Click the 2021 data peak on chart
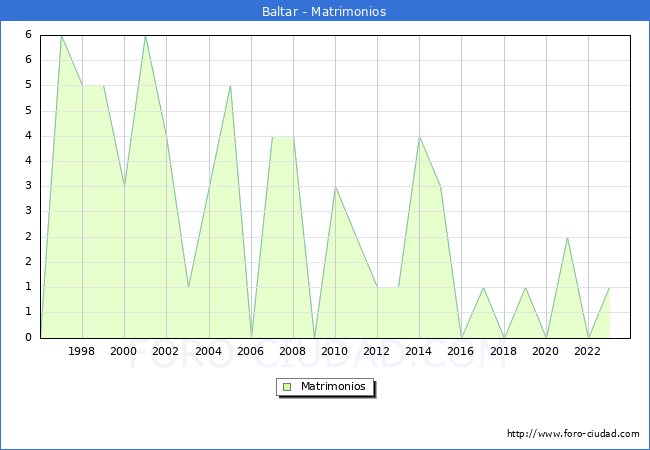Viewport: 650px width, 450px height. click(x=567, y=237)
